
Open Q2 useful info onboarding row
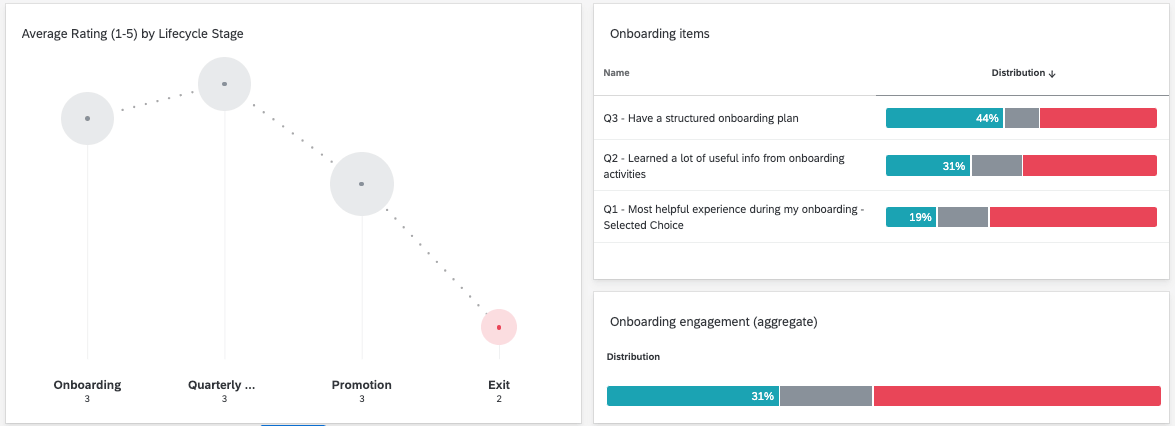(724, 165)
